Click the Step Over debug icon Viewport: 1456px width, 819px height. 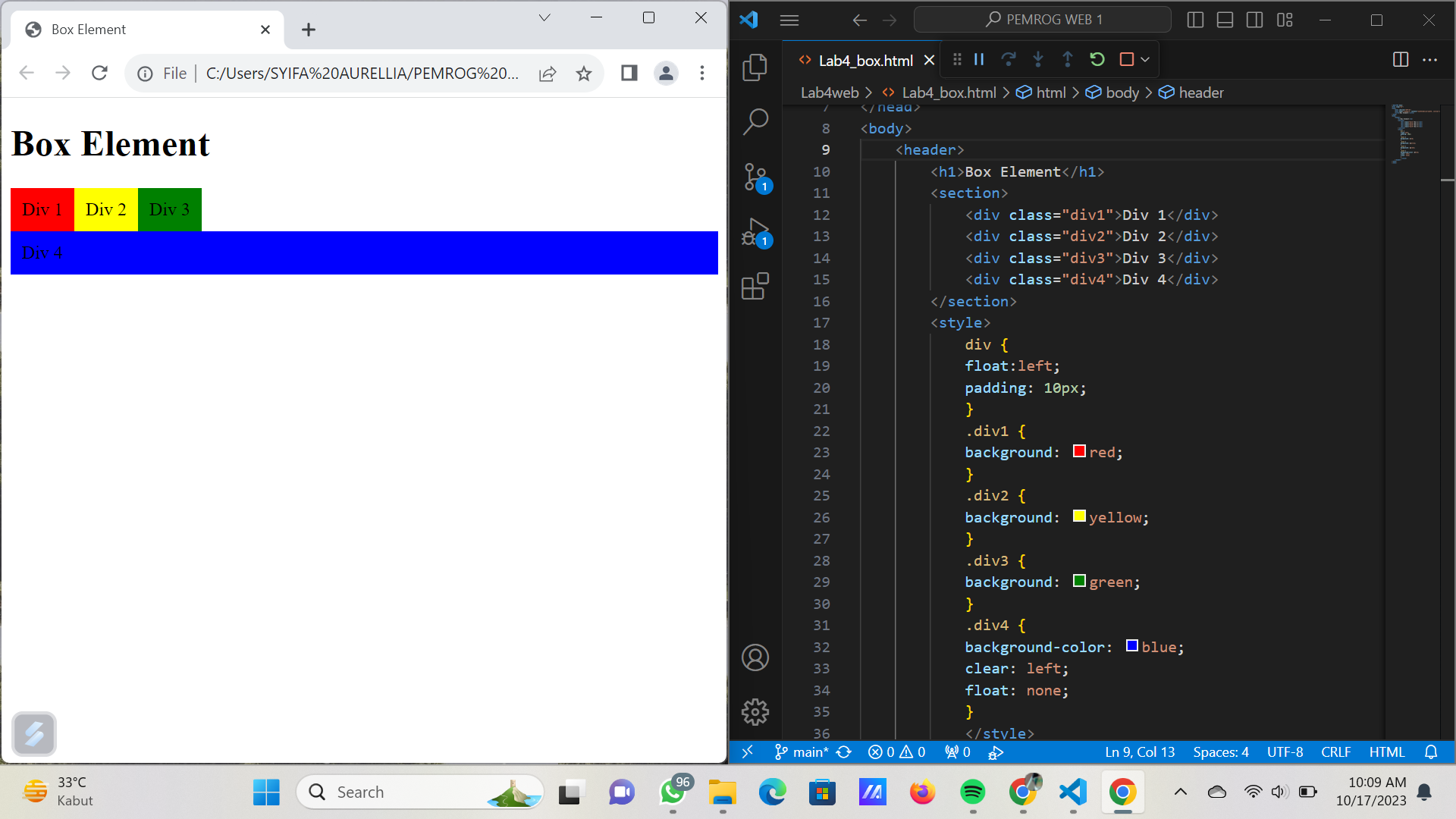click(1009, 59)
